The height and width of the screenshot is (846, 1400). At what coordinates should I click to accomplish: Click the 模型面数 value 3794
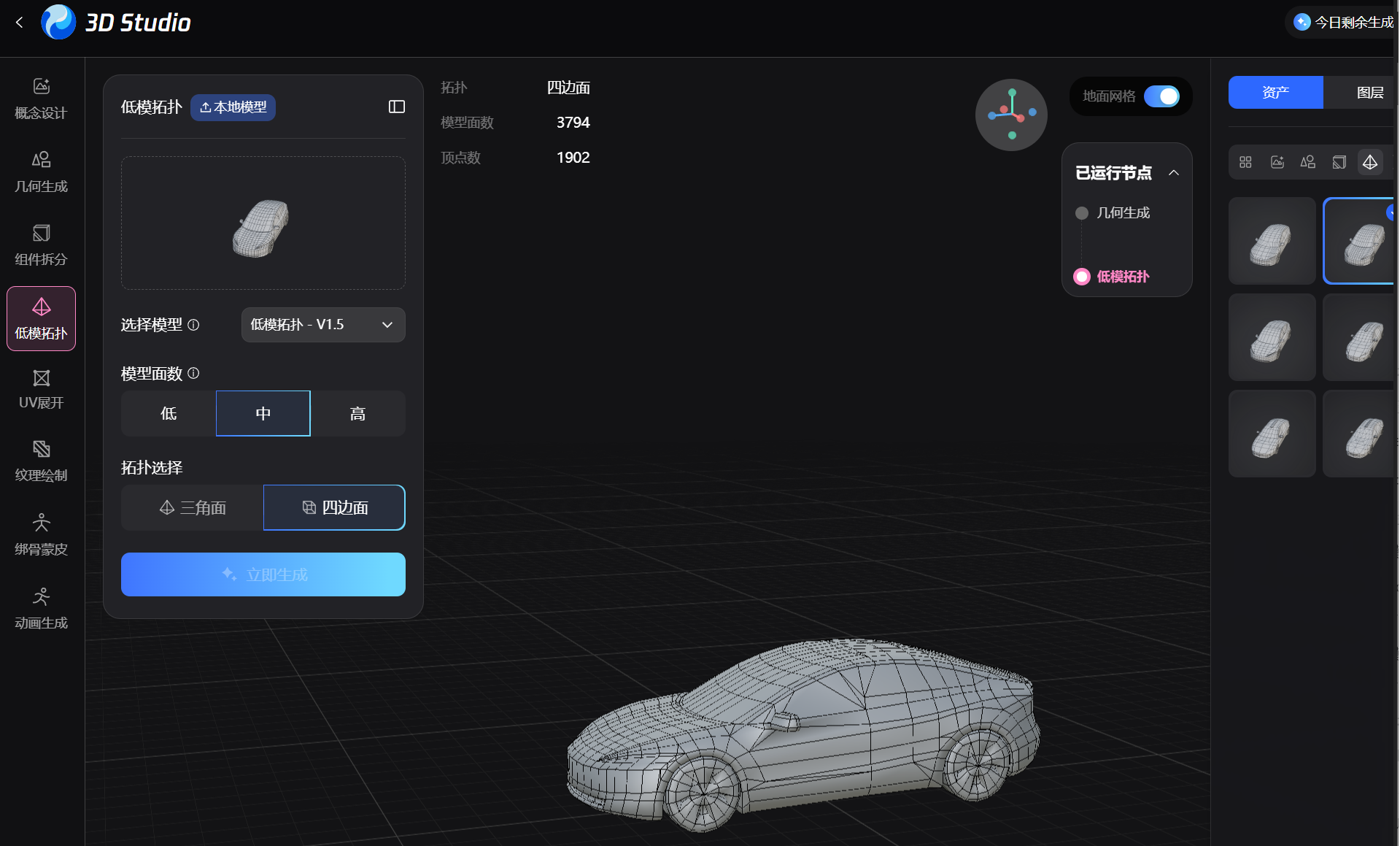(x=573, y=123)
